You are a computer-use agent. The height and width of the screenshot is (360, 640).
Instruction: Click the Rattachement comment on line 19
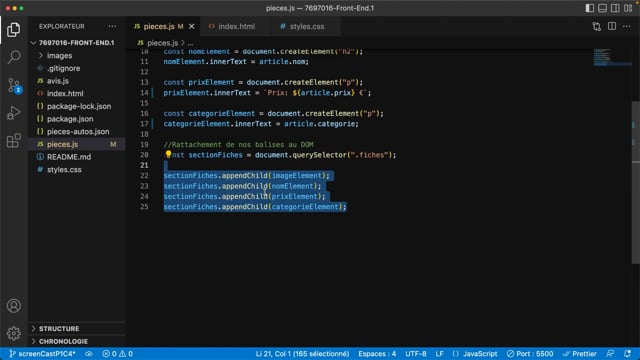click(238, 144)
